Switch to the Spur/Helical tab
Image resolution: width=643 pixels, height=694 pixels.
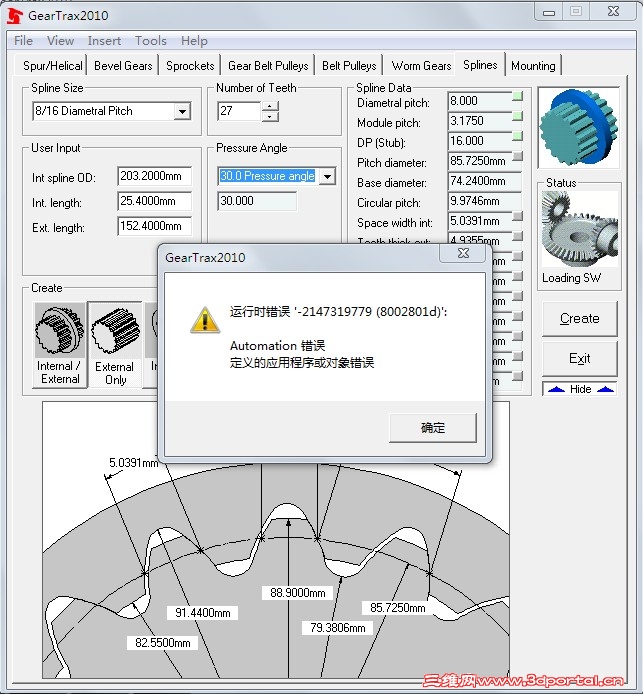pos(51,66)
